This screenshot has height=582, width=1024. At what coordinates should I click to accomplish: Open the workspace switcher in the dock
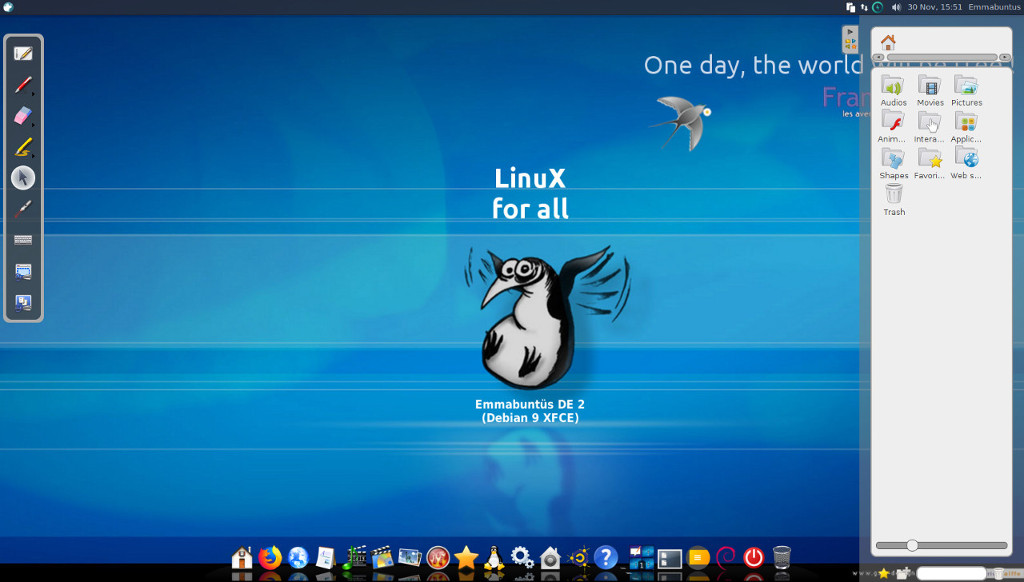coord(641,558)
